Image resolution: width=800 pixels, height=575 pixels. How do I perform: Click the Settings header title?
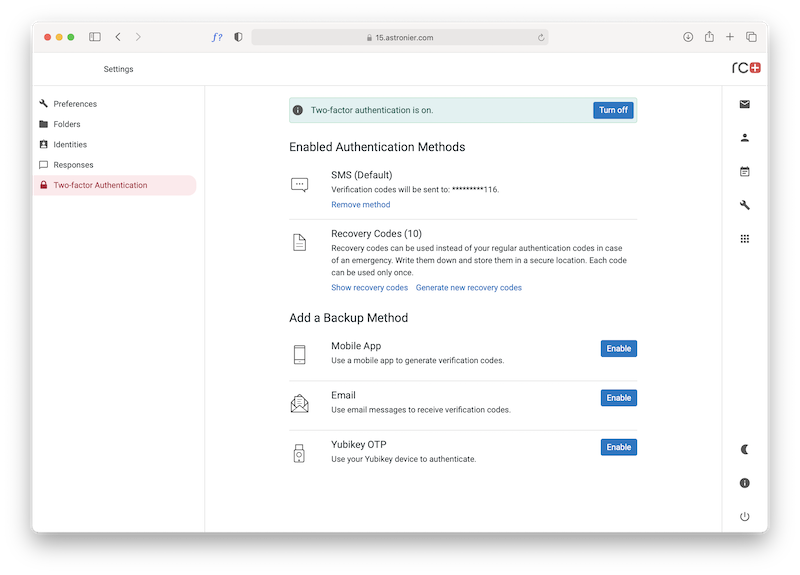point(118,69)
